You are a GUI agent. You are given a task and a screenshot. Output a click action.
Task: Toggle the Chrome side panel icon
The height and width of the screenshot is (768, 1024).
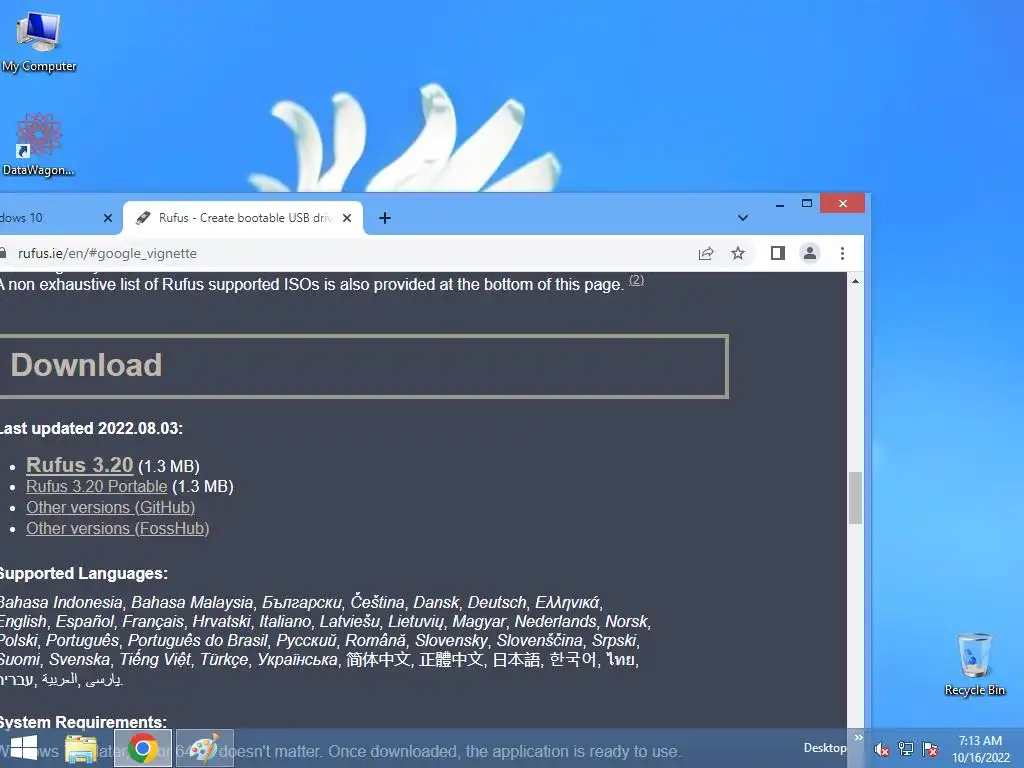click(777, 253)
